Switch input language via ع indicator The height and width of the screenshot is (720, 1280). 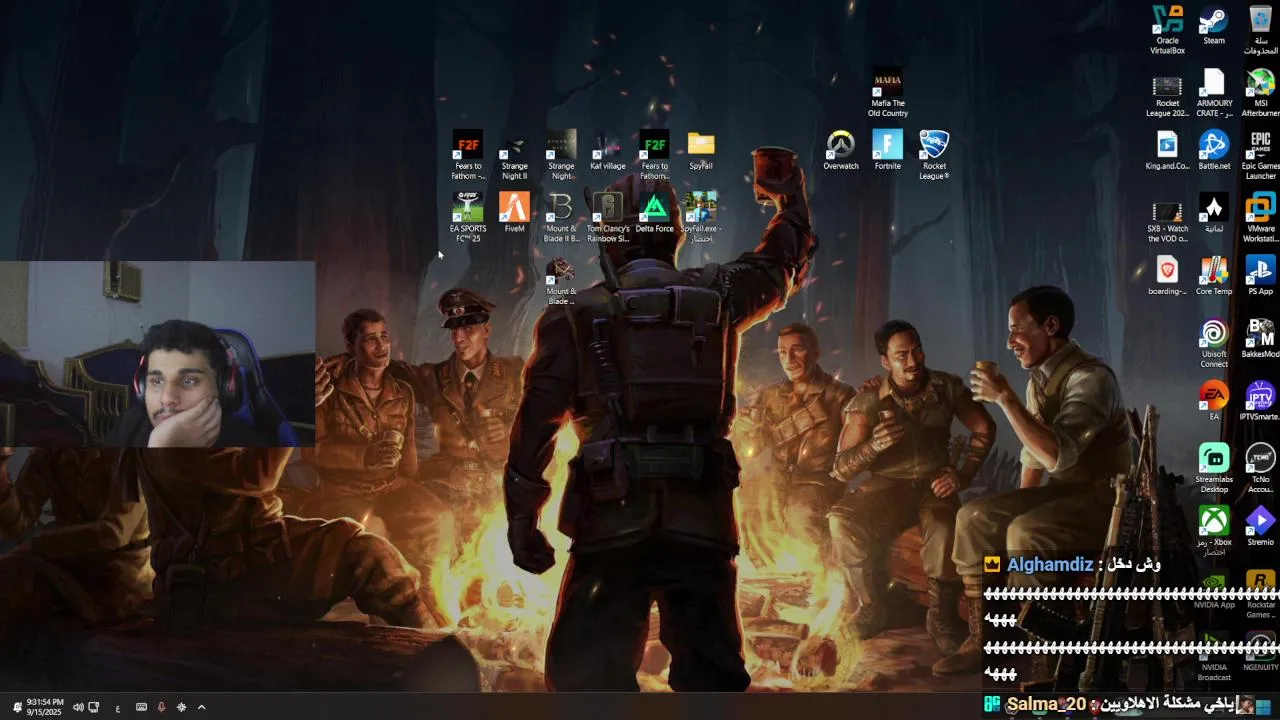[117, 708]
